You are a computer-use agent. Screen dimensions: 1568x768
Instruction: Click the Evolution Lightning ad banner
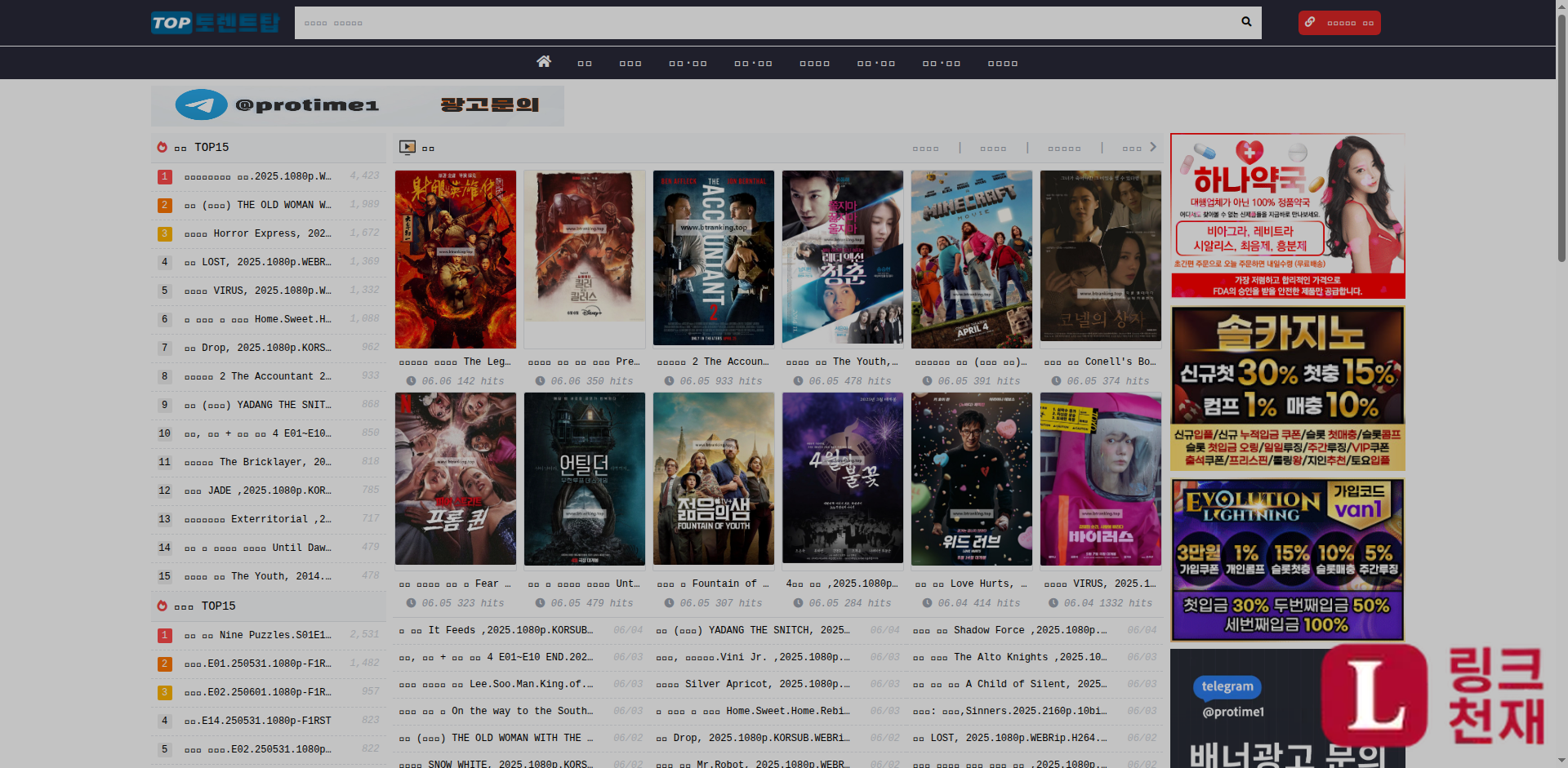(1288, 560)
